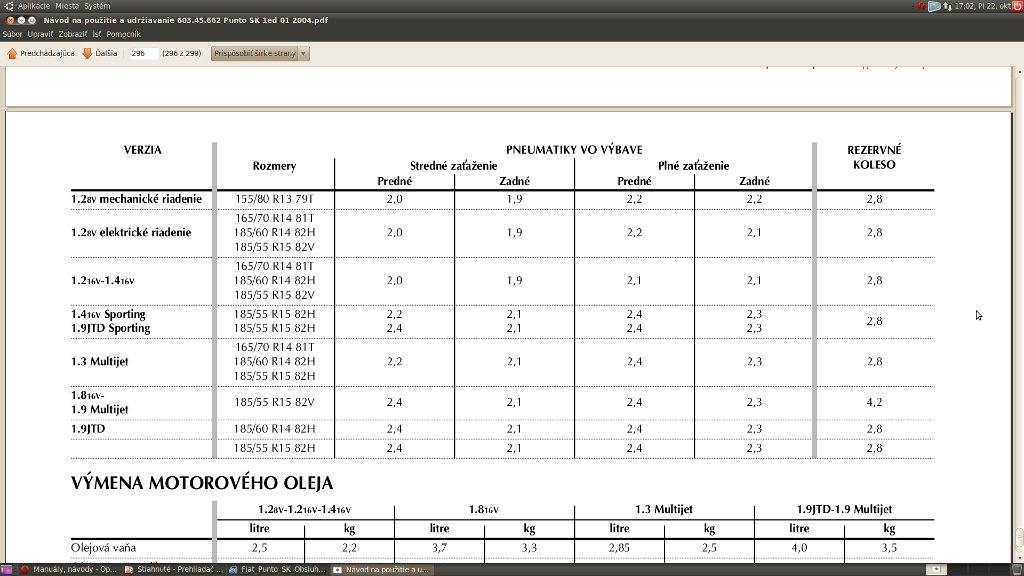Click the red shutdown icon in top panel
1024x576 pixels.
1017,6
